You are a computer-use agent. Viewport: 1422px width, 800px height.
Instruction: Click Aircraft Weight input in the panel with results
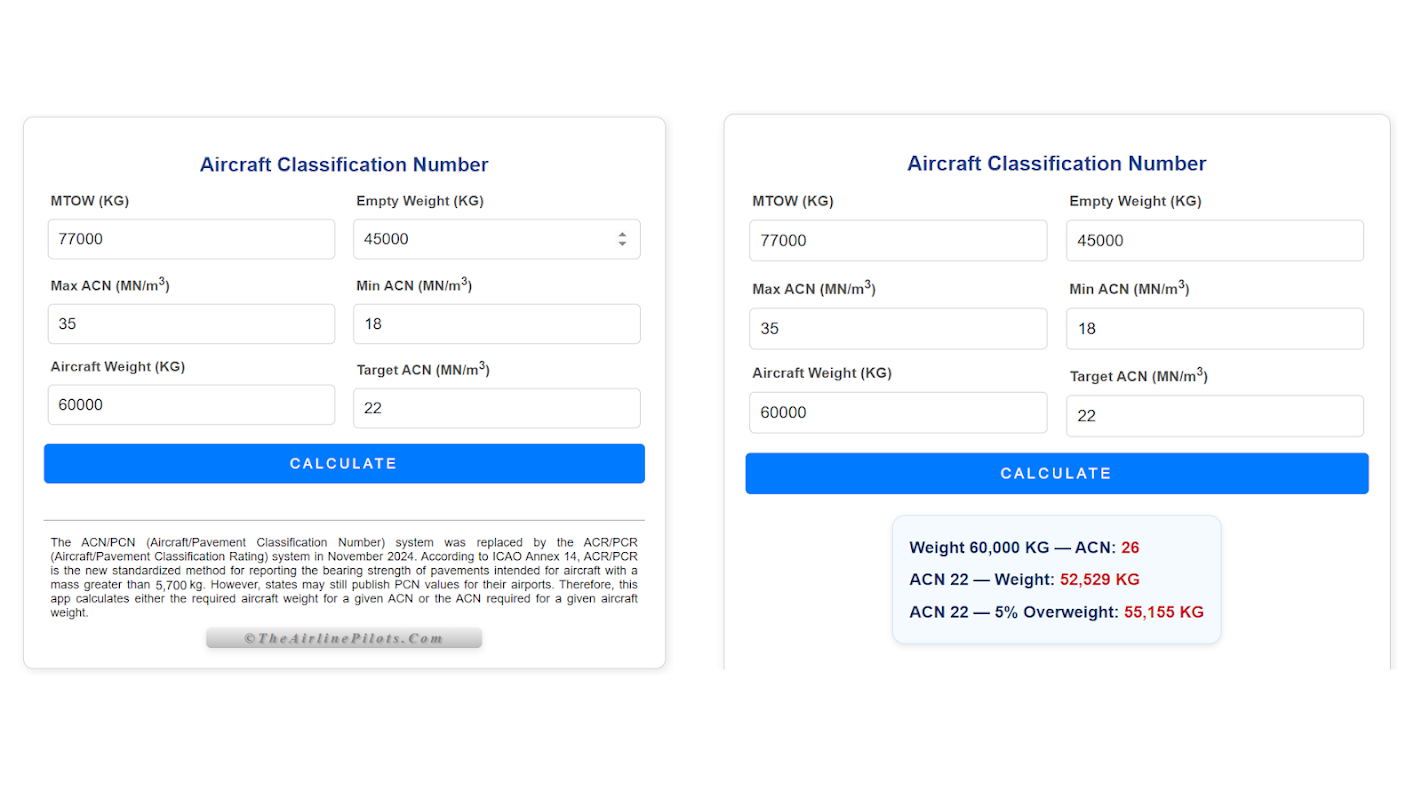[x=897, y=412]
